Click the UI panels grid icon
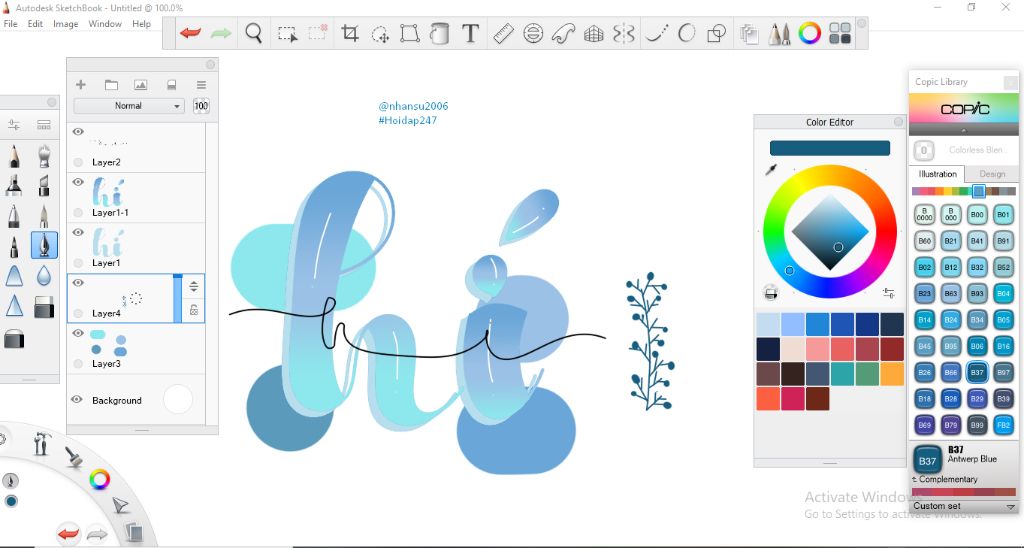The image size is (1024, 548). tap(840, 33)
